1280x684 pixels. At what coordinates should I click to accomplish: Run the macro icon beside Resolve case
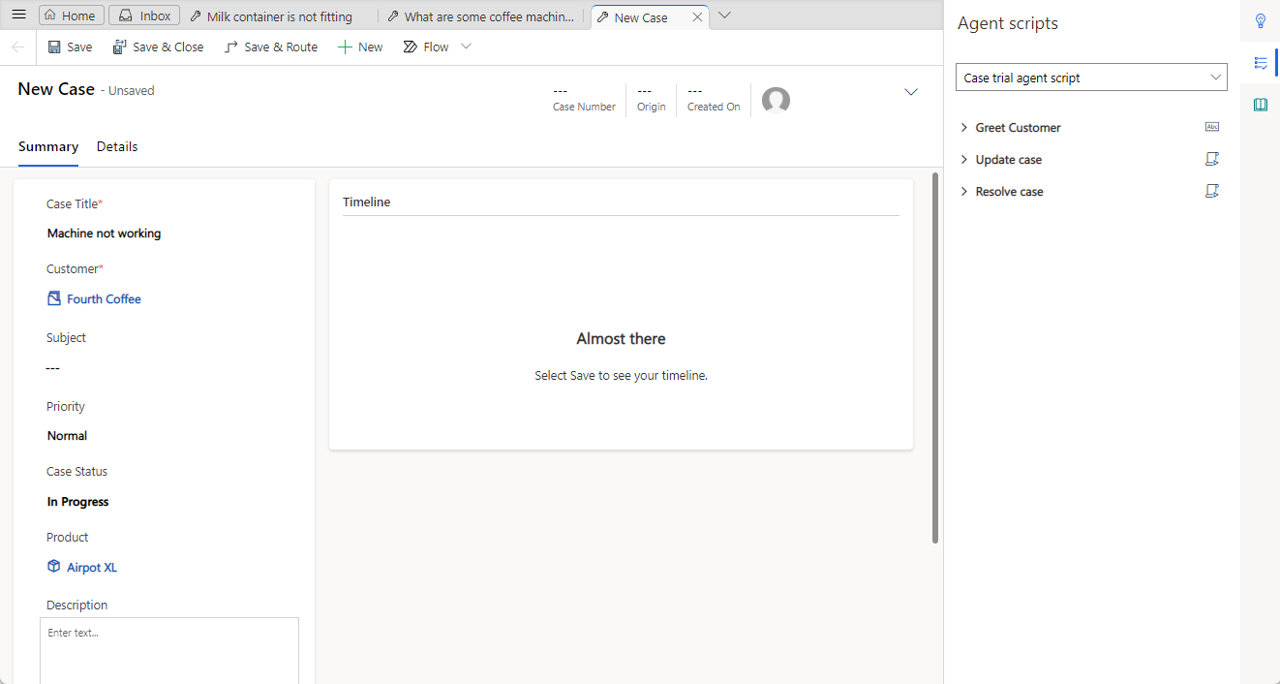tap(1212, 191)
